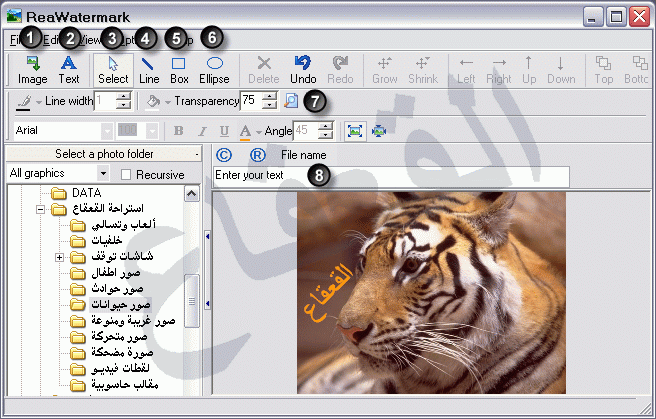Select the صور حوادث folder

click(x=117, y=289)
